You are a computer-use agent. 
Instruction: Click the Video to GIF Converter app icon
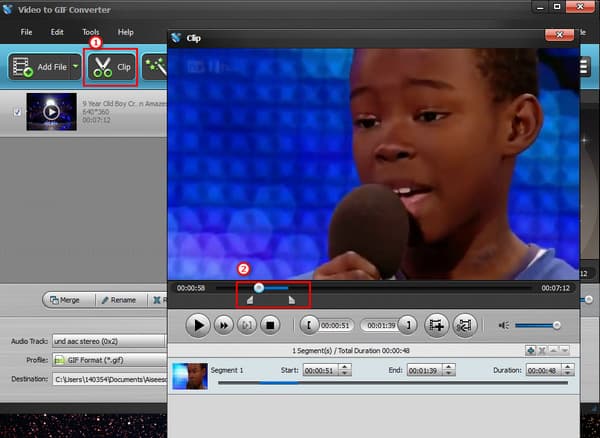[7, 9]
